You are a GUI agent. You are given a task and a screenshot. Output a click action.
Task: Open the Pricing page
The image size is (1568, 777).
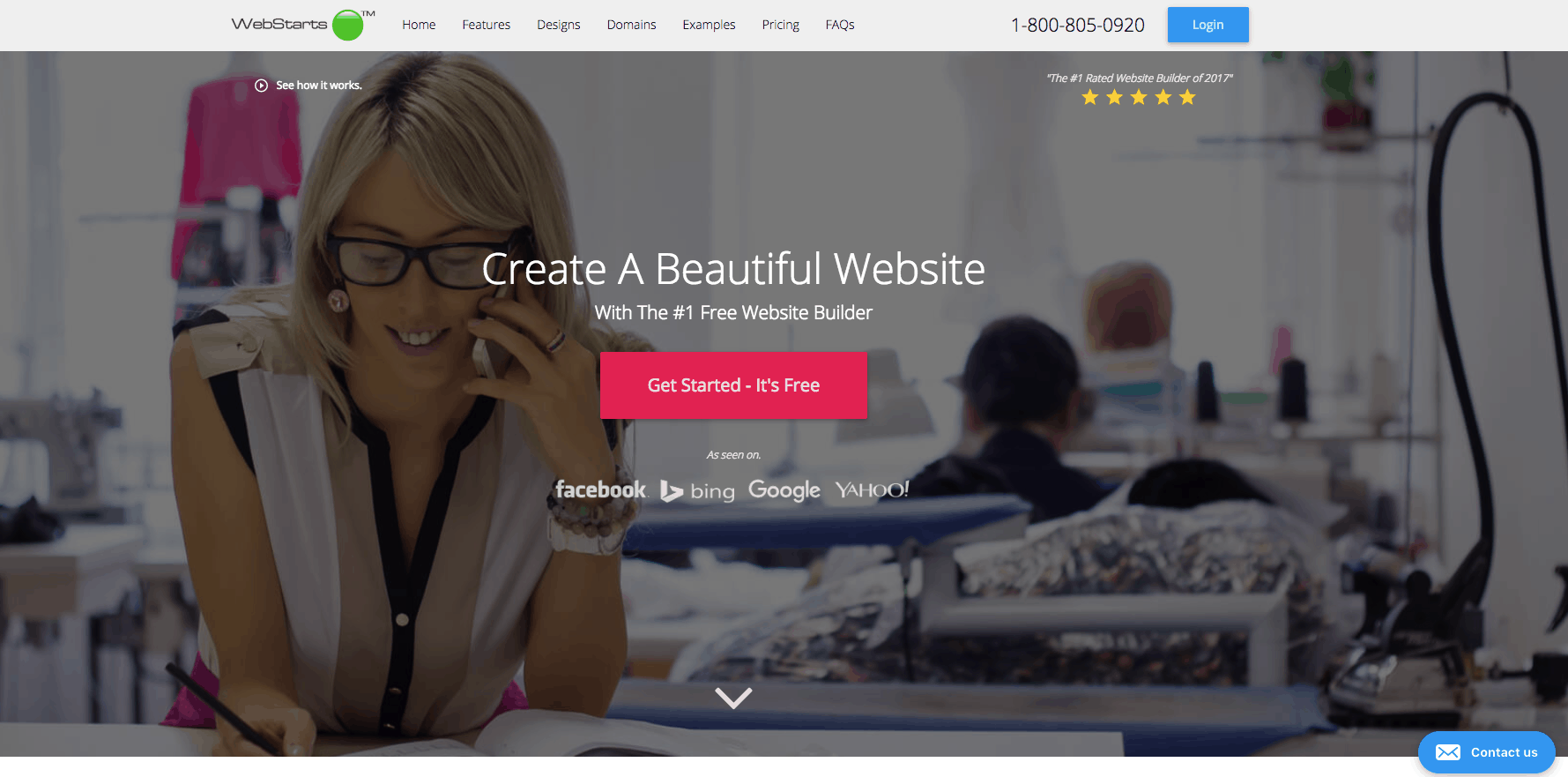tap(781, 25)
